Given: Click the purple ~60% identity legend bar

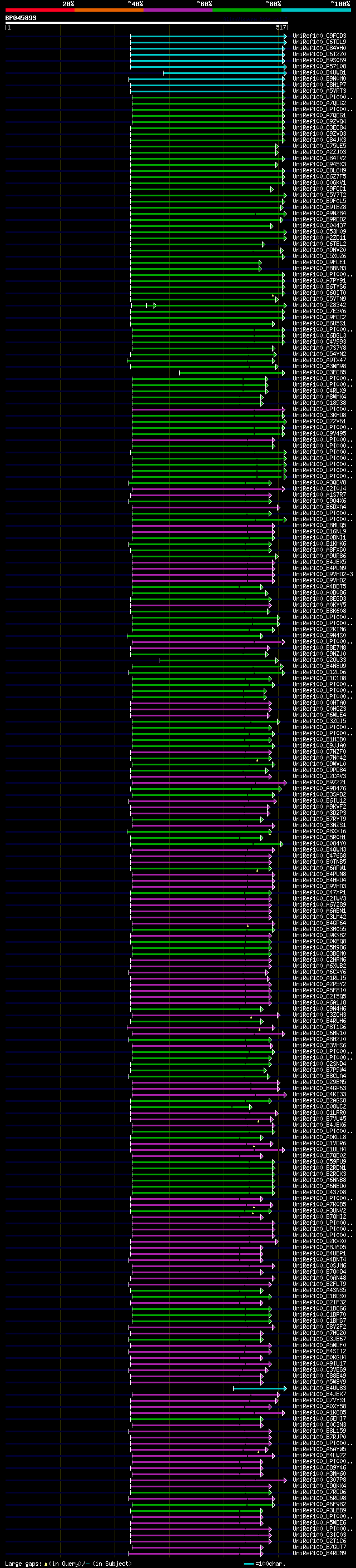Looking at the screenshot, I should (x=177, y=10).
